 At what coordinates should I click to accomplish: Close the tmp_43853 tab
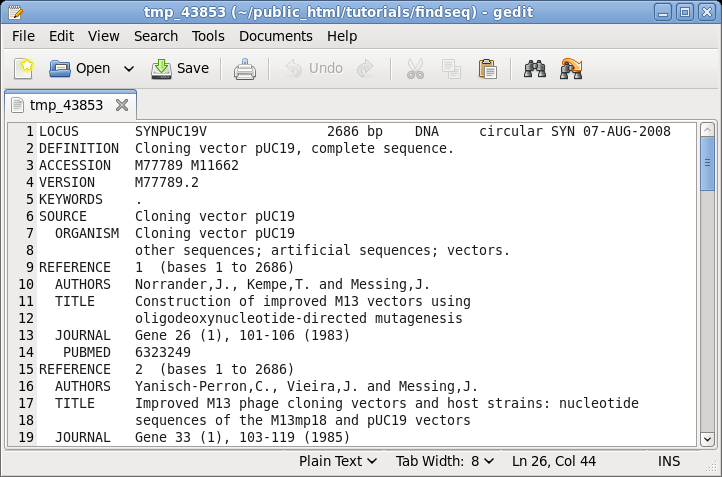pos(122,105)
